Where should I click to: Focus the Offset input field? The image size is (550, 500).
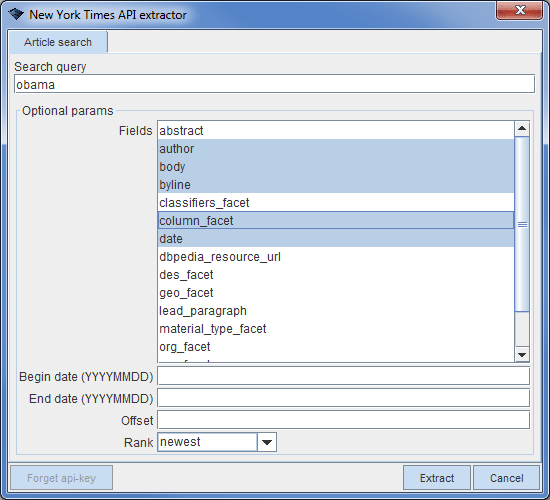coord(343,420)
